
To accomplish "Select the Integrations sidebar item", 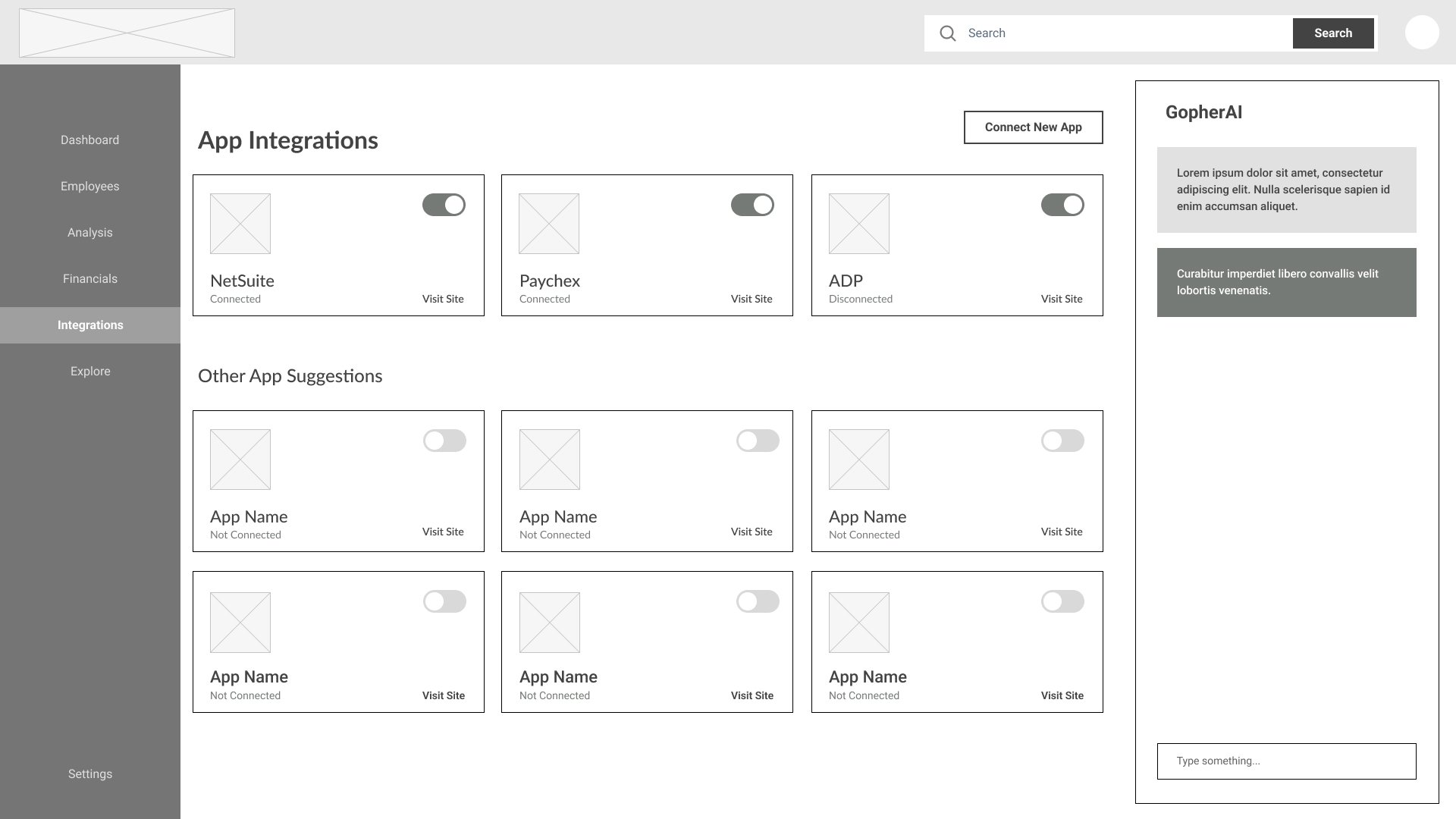I will tap(90, 325).
